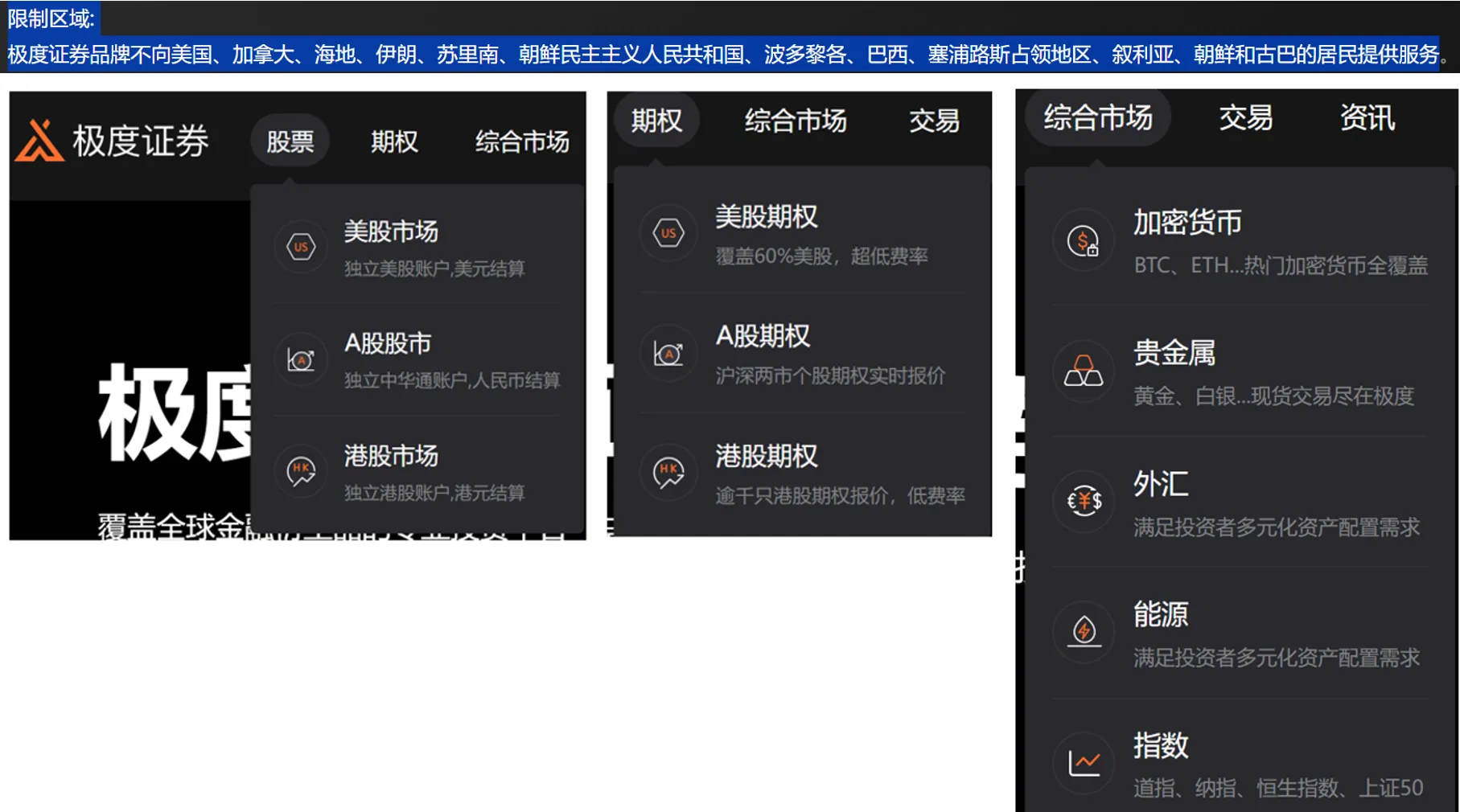Click the 极度证券 orange logo icon

pyautogui.click(x=39, y=141)
